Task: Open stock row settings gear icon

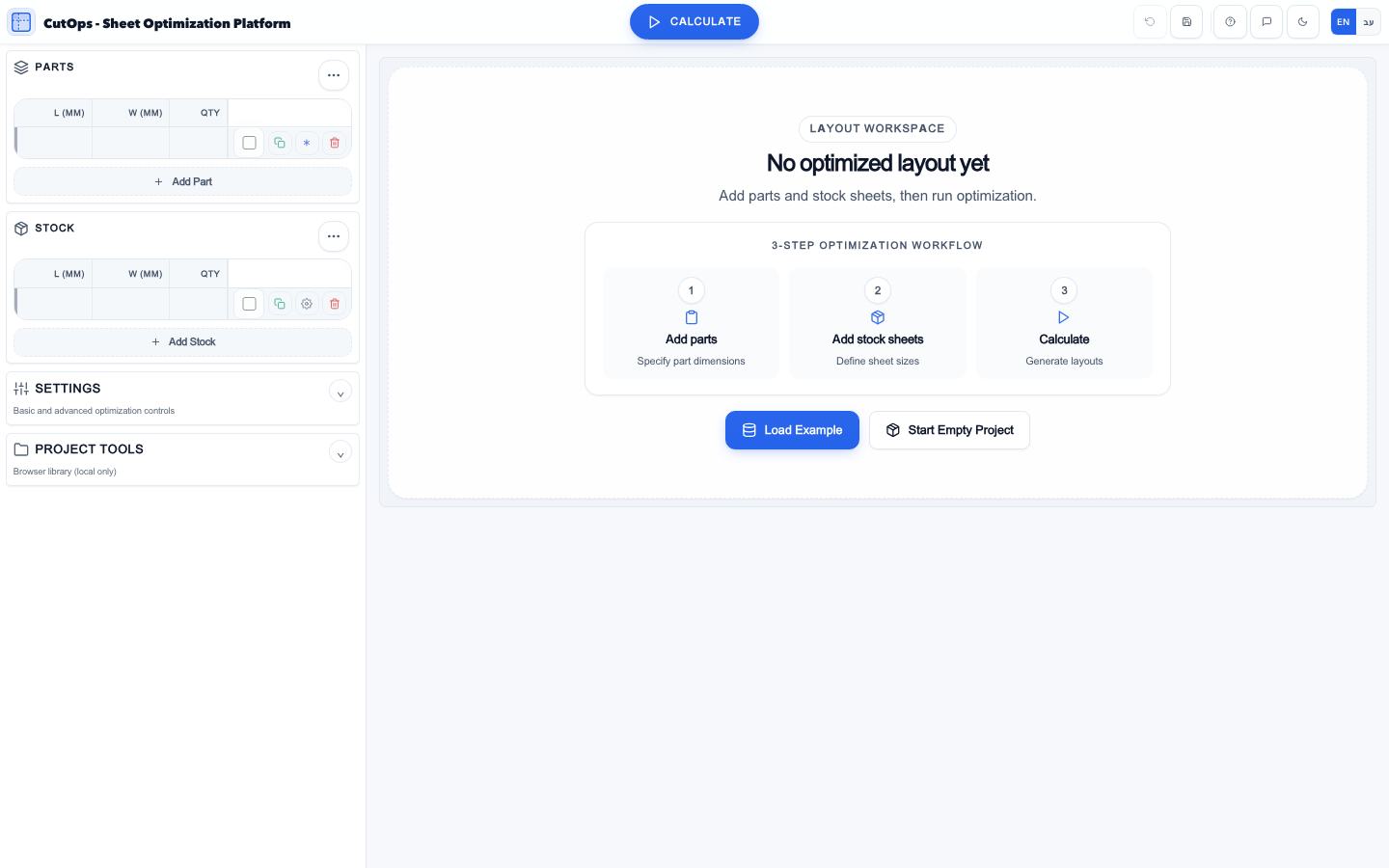Action: coord(307,304)
